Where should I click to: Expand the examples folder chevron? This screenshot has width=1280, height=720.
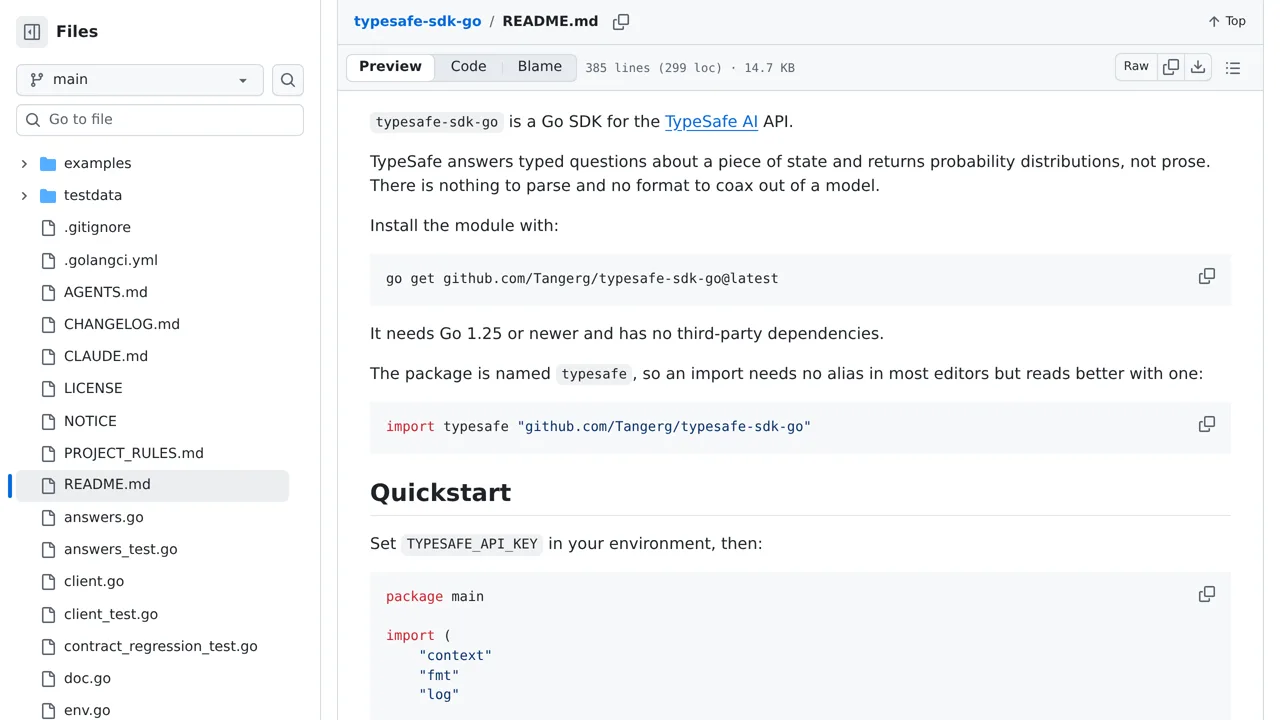[x=24, y=163]
